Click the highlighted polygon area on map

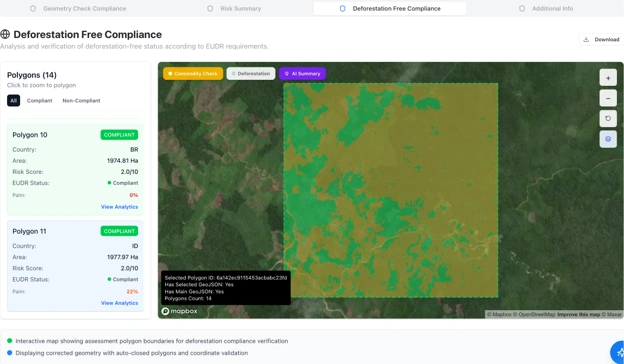(x=390, y=190)
